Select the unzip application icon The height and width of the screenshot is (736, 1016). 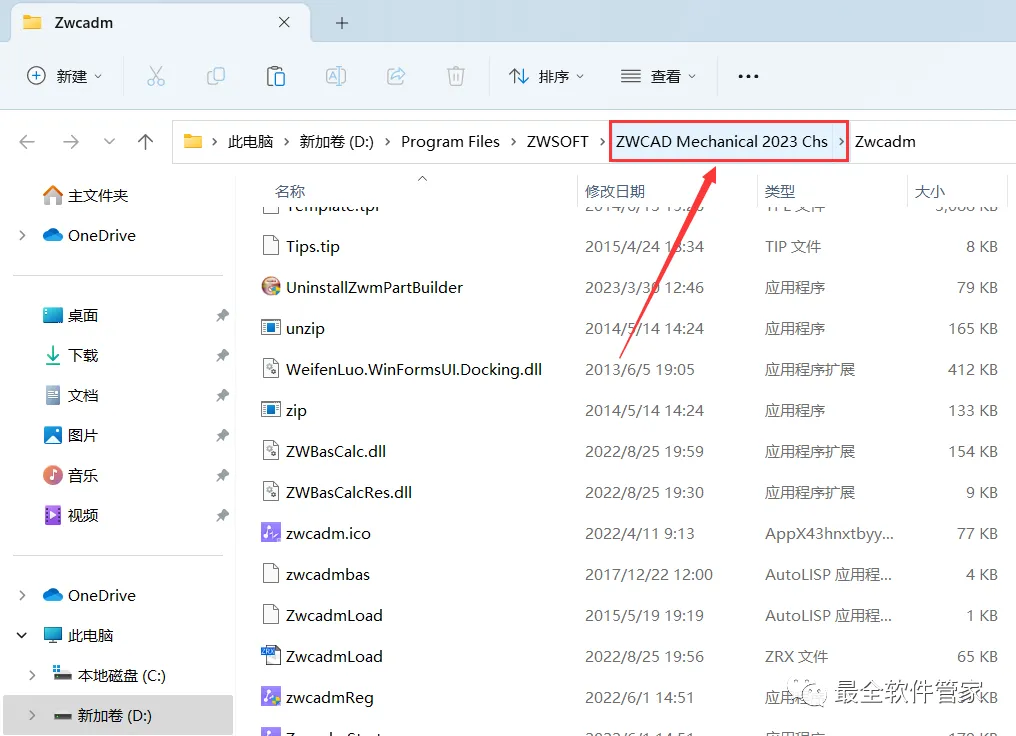coord(271,328)
